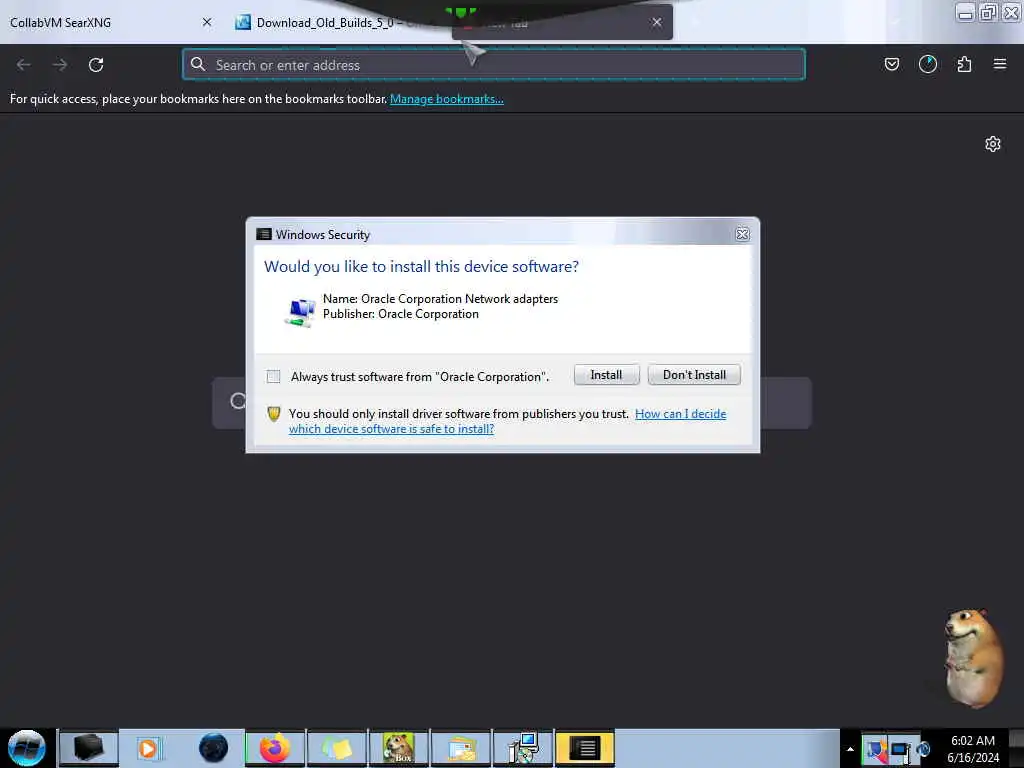
Task: Open the Firefox hamburger application menu
Action: [1000, 64]
